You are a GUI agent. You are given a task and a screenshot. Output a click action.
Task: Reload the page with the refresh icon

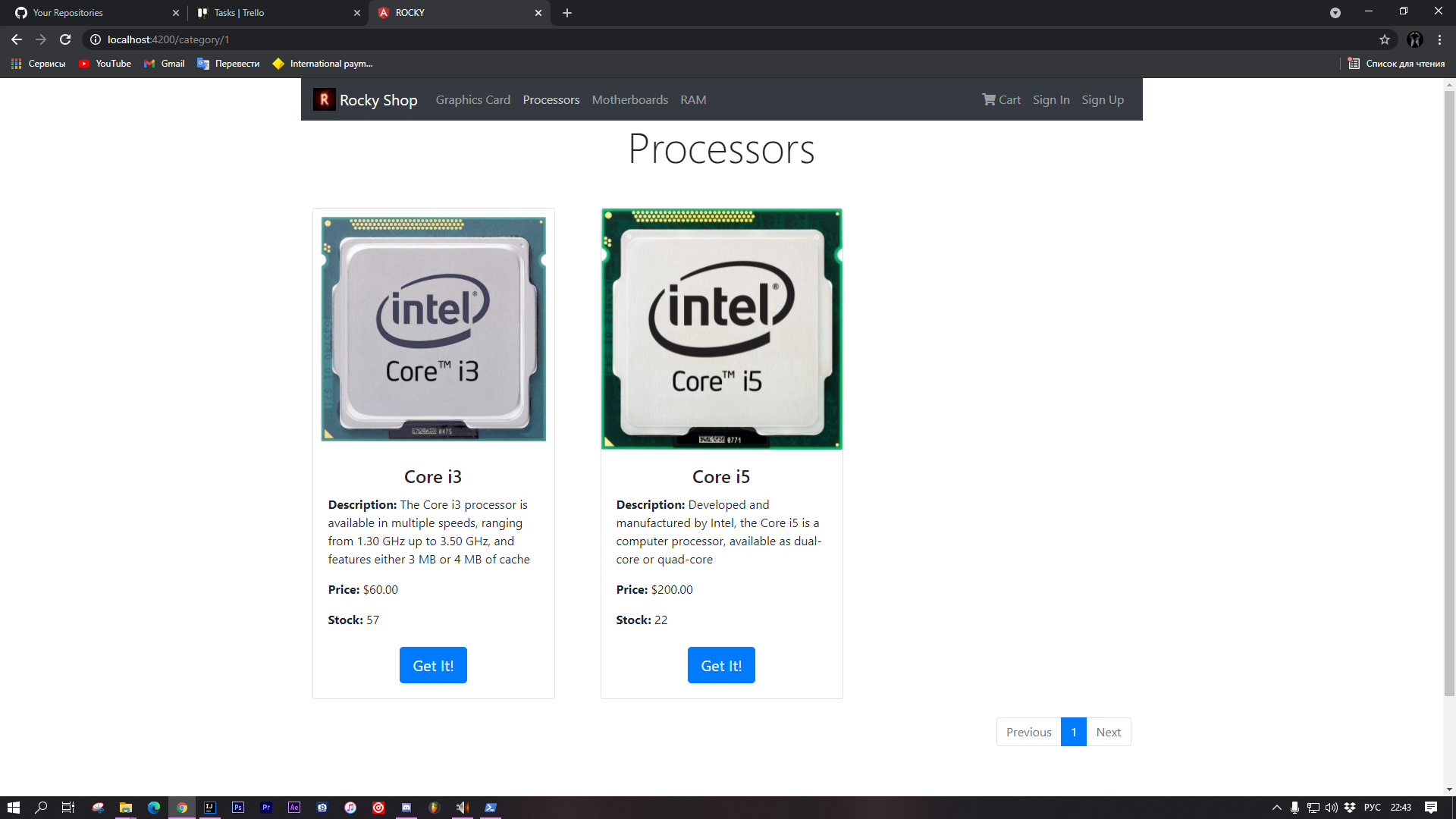pos(65,39)
